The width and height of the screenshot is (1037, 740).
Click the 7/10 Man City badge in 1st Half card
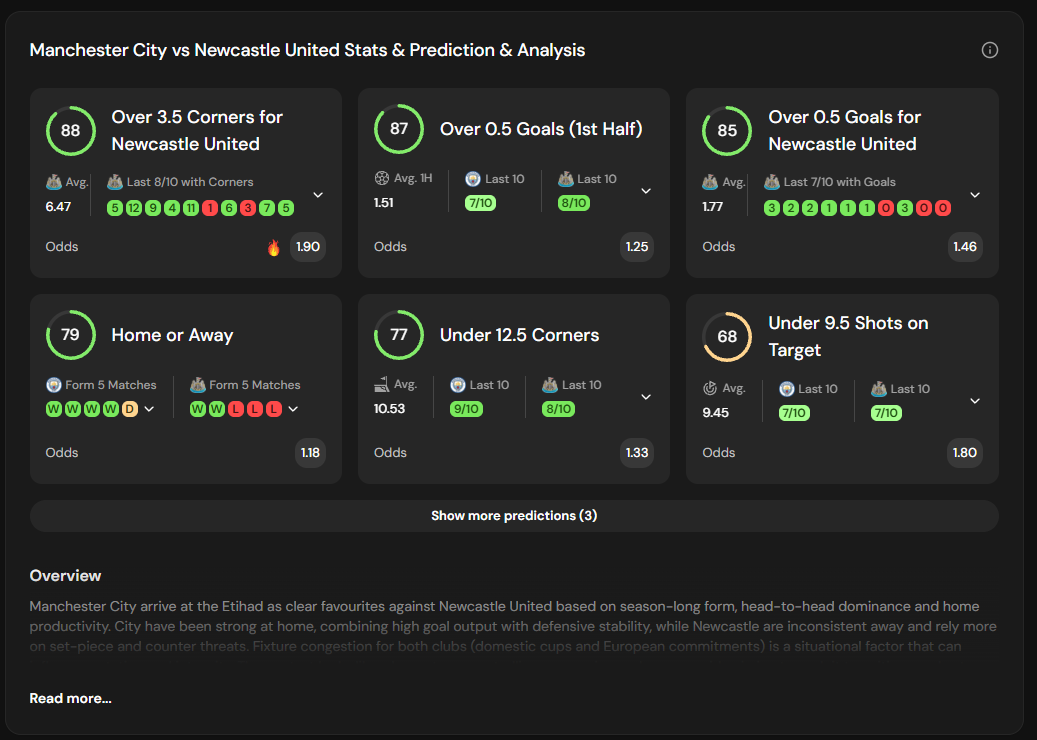481,203
